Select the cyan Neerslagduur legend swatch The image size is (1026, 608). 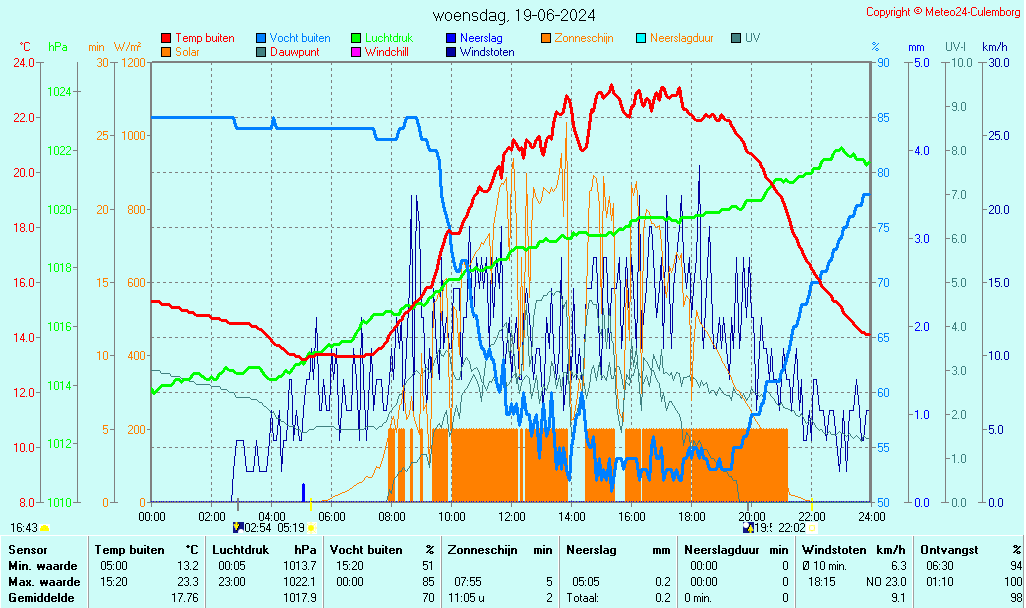(641, 39)
